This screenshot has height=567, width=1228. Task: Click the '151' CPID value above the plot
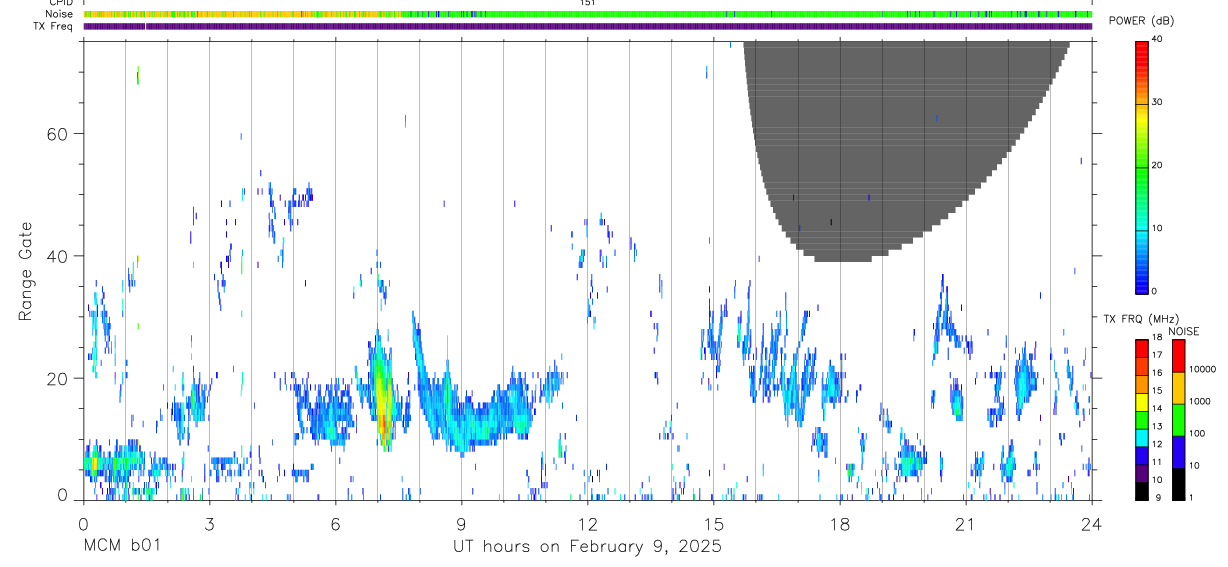[587, 3]
